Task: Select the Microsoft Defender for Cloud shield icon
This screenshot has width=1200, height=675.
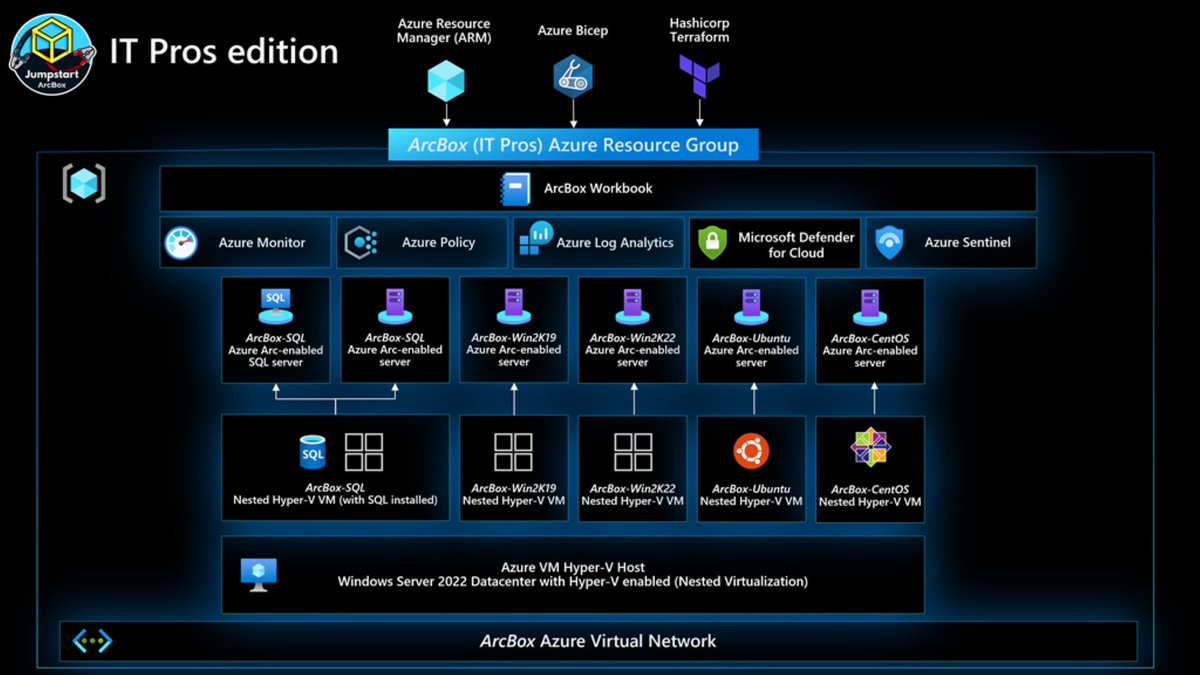Action: pos(712,242)
